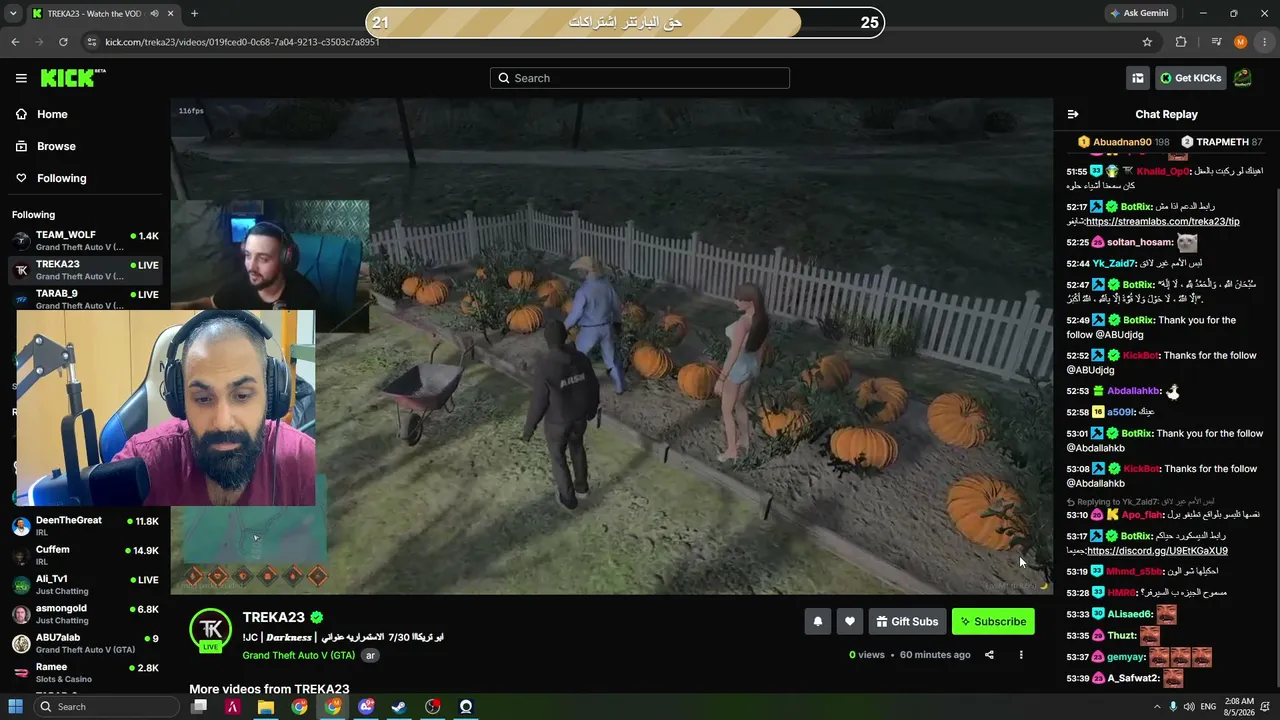Open the Ramee Slots & Casino channel
The image size is (1280, 720).
pos(85,673)
